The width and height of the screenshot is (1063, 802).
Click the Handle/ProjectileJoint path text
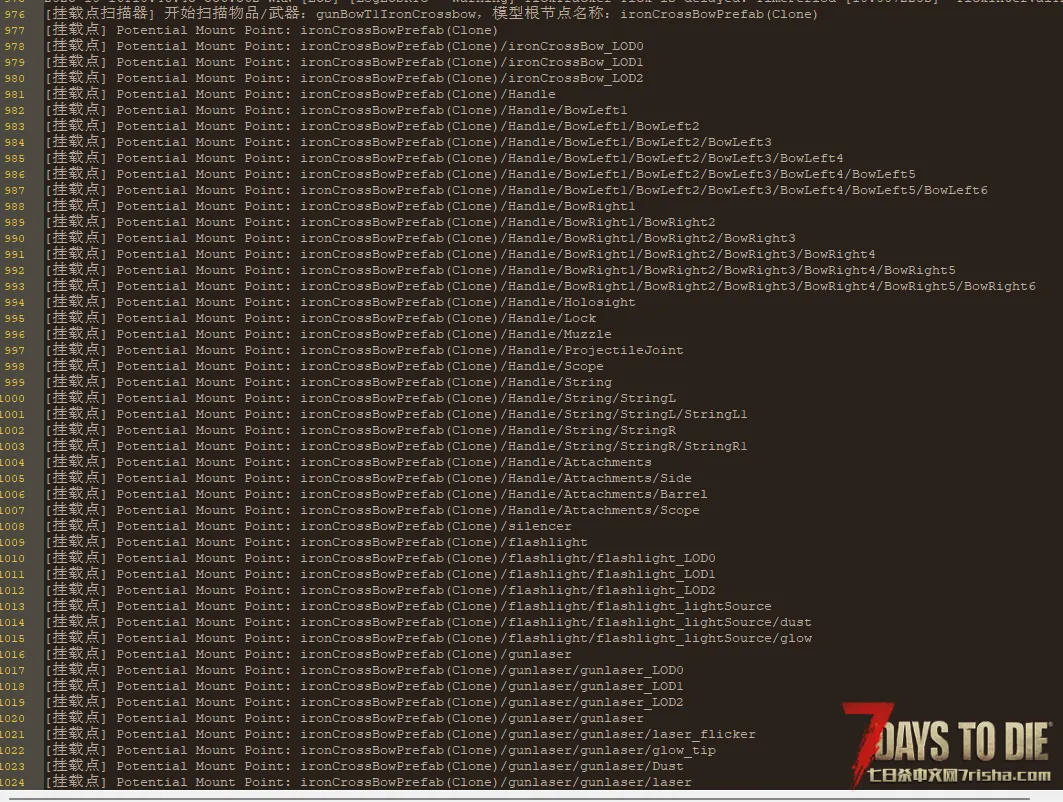[x=595, y=350]
